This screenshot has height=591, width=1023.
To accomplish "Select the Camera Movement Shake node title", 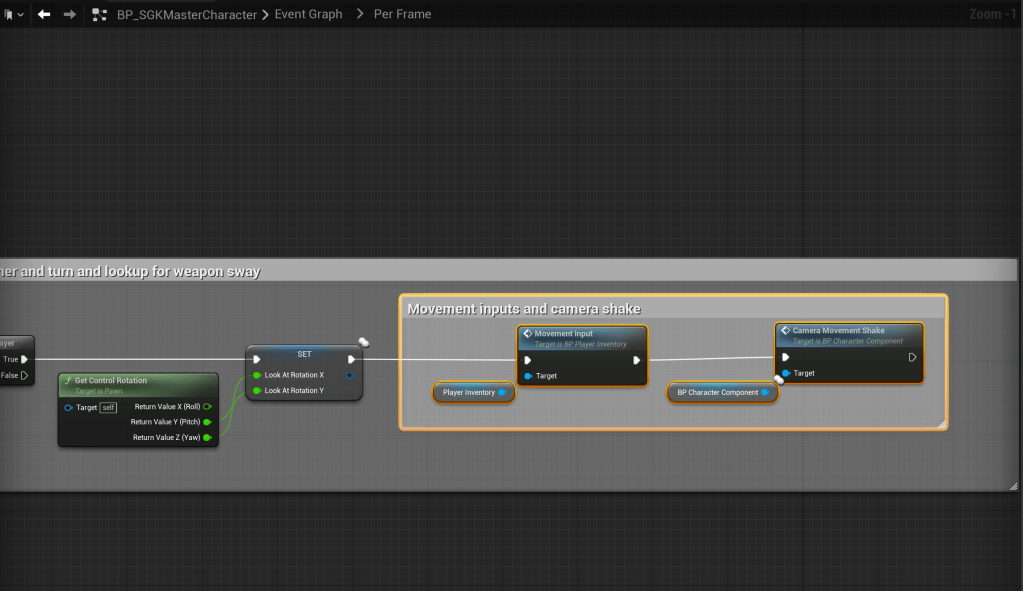I will point(838,330).
